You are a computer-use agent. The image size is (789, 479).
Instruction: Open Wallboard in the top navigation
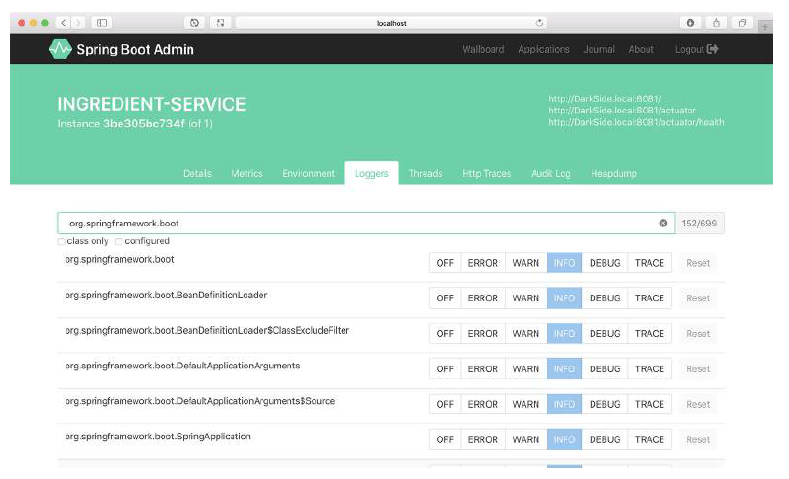coord(483,49)
